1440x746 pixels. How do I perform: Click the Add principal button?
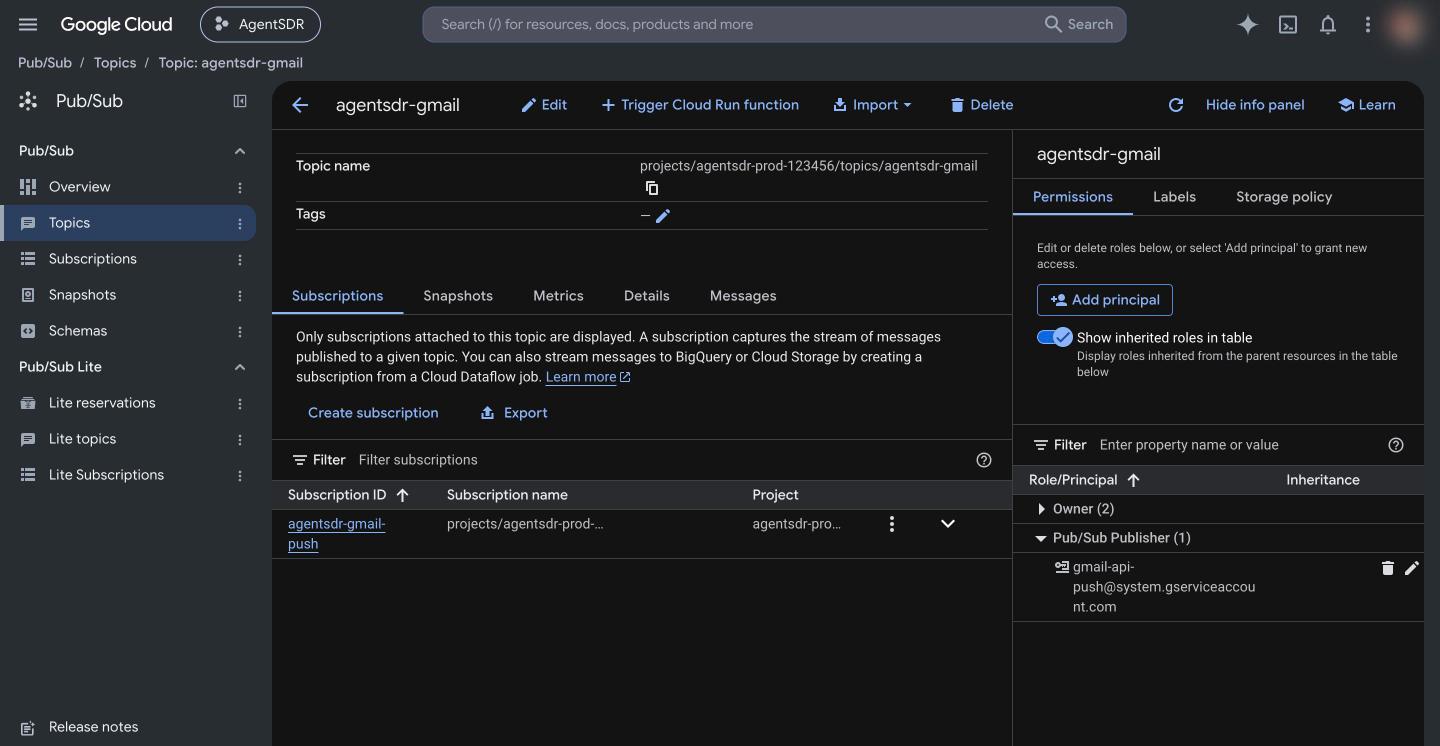pos(1105,300)
